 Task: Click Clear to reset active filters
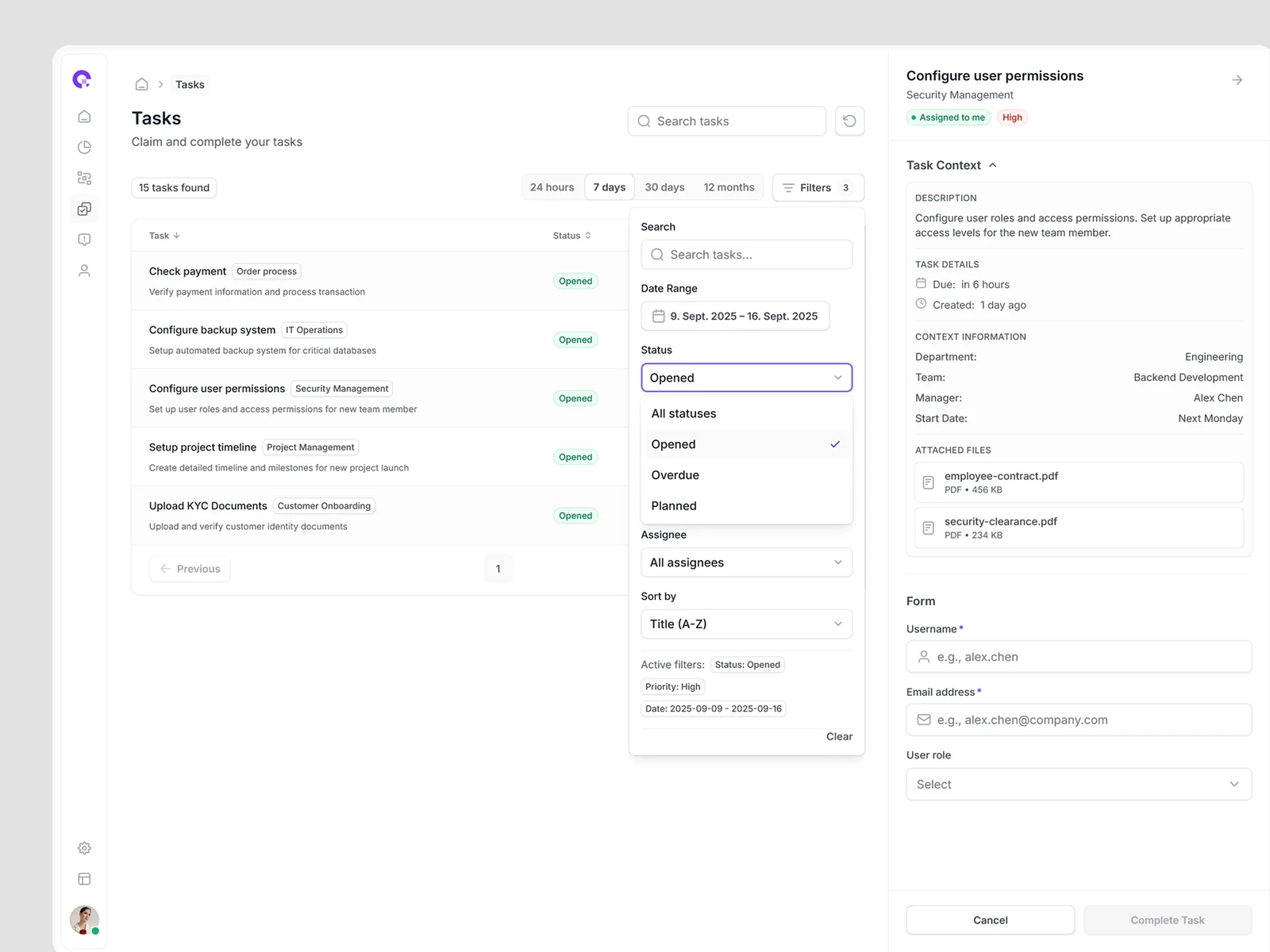coord(839,737)
